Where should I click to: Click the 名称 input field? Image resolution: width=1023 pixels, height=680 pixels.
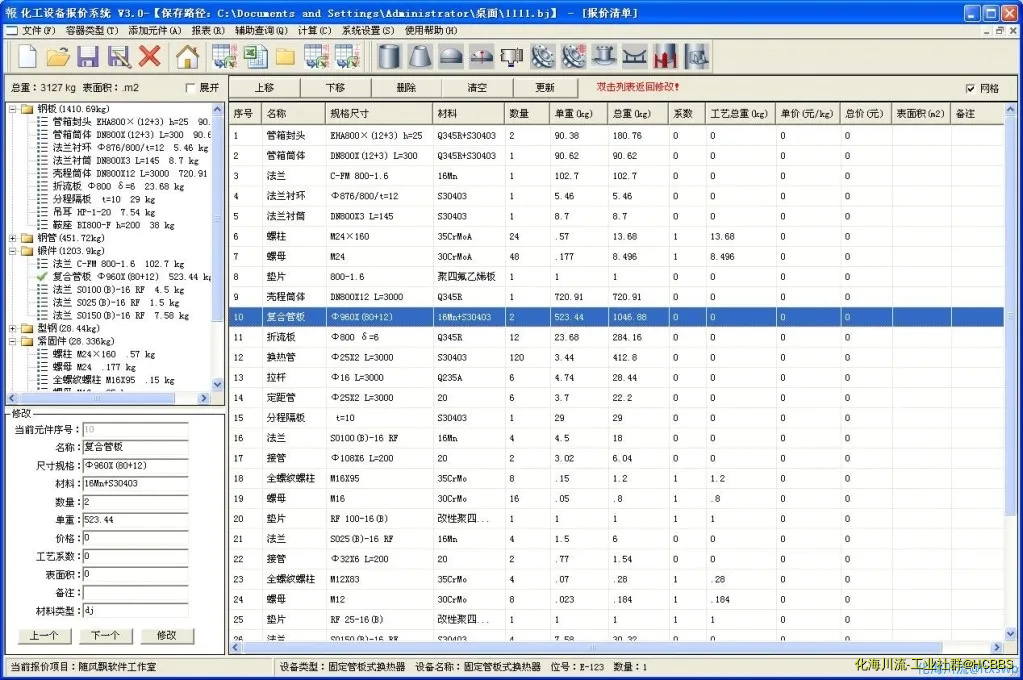pyautogui.click(x=136, y=448)
